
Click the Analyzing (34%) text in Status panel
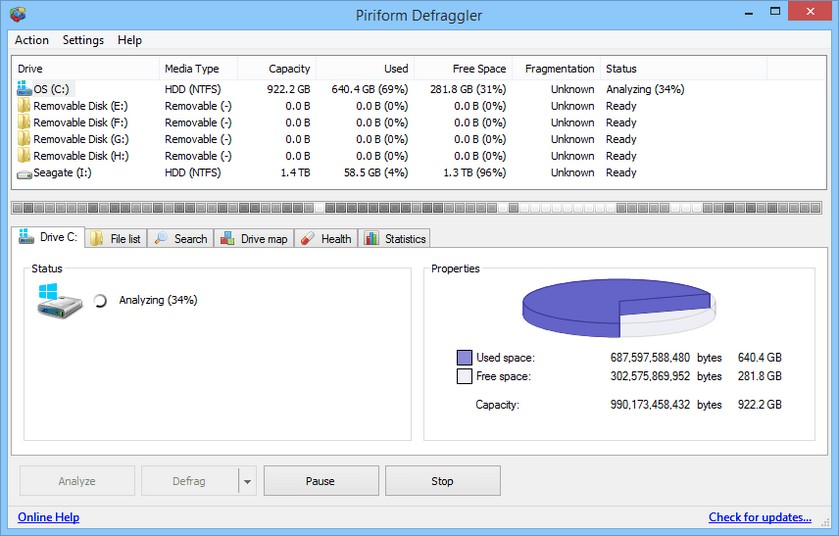tap(158, 300)
